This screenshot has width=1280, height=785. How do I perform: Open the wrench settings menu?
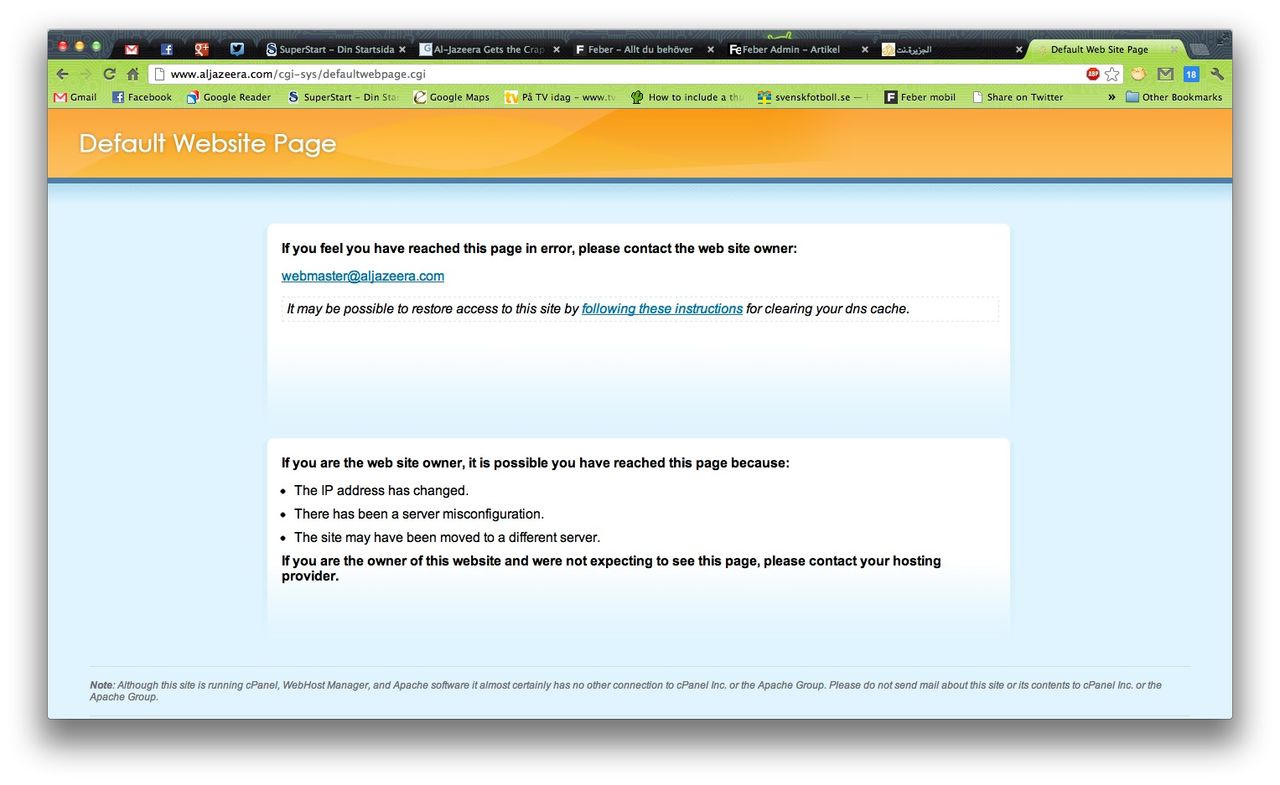pos(1217,74)
